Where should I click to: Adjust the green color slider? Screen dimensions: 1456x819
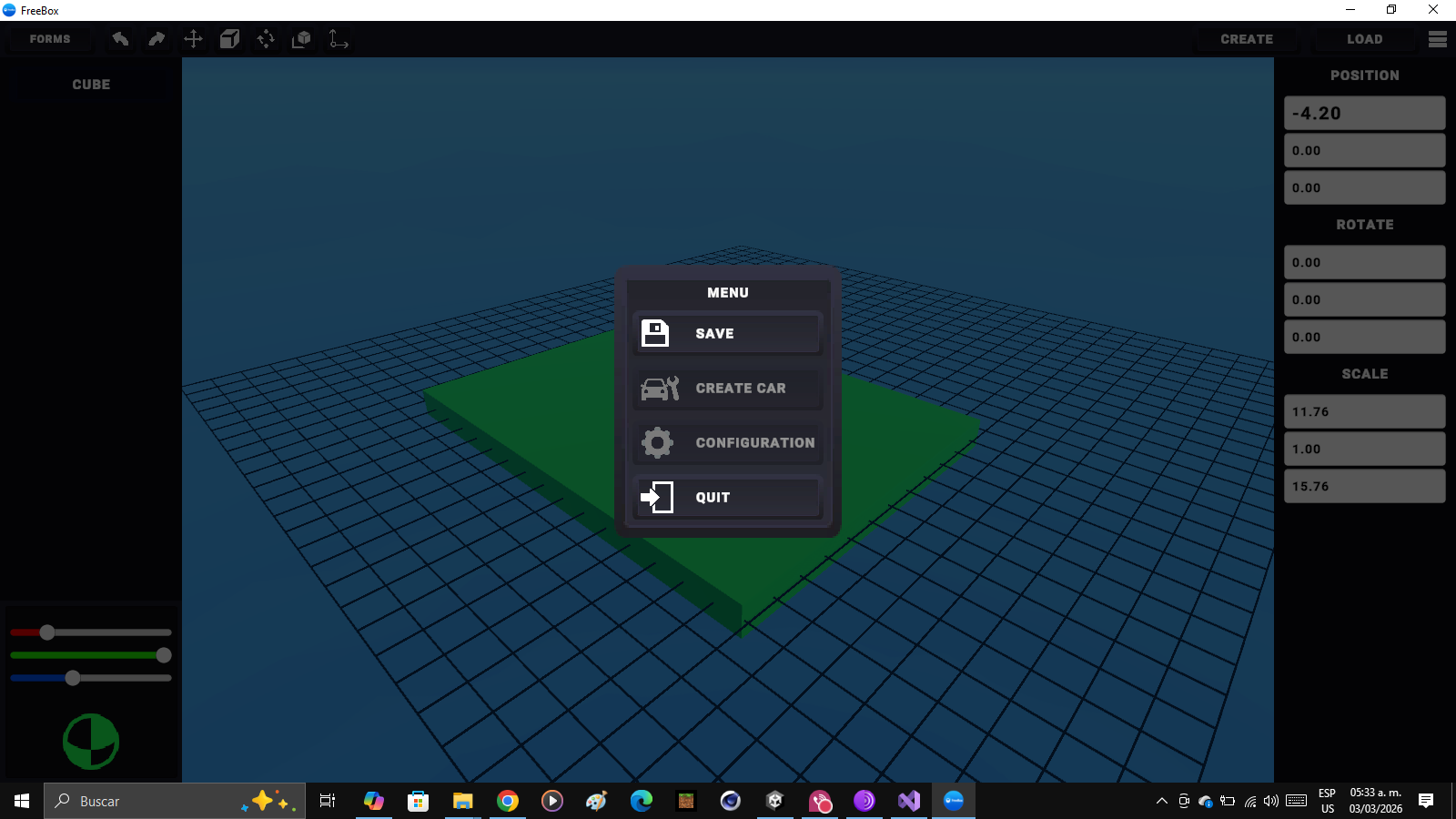[x=91, y=655]
